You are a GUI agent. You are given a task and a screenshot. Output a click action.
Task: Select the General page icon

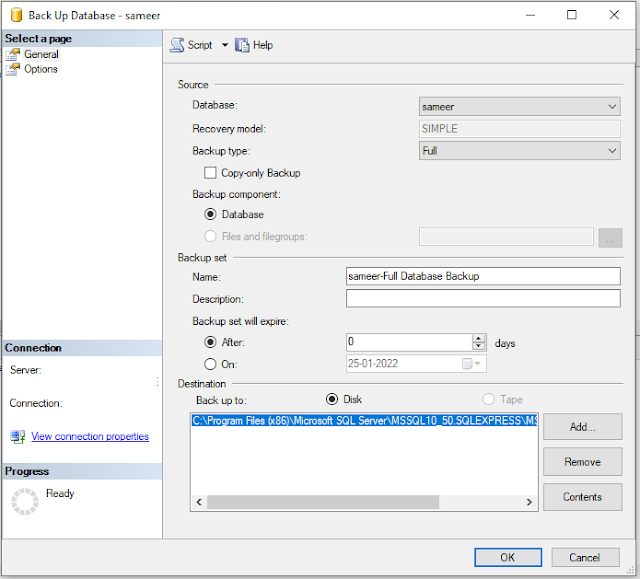13,54
